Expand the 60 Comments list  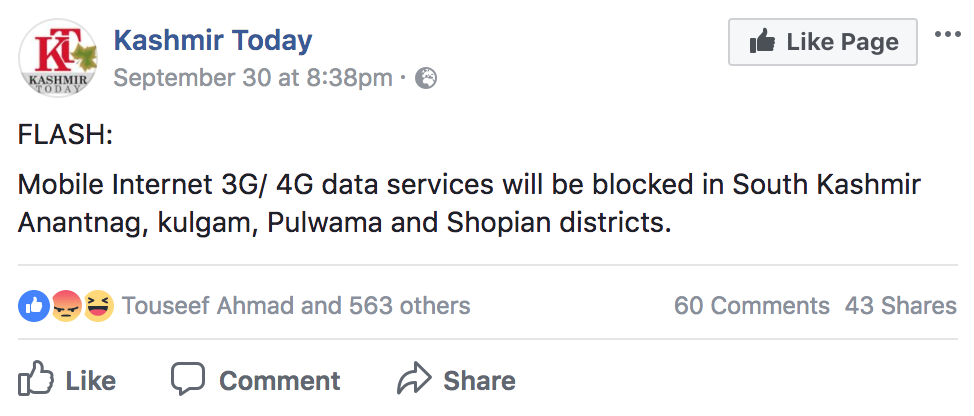pyautogui.click(x=751, y=305)
